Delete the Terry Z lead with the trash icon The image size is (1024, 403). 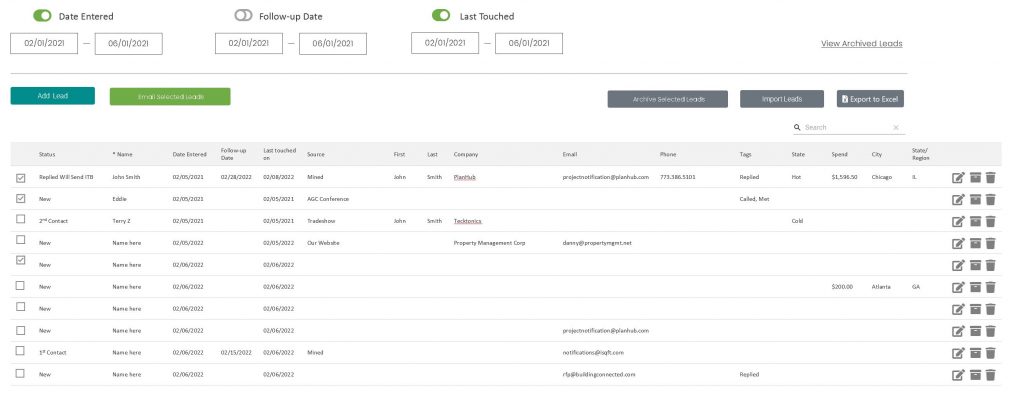coord(991,221)
